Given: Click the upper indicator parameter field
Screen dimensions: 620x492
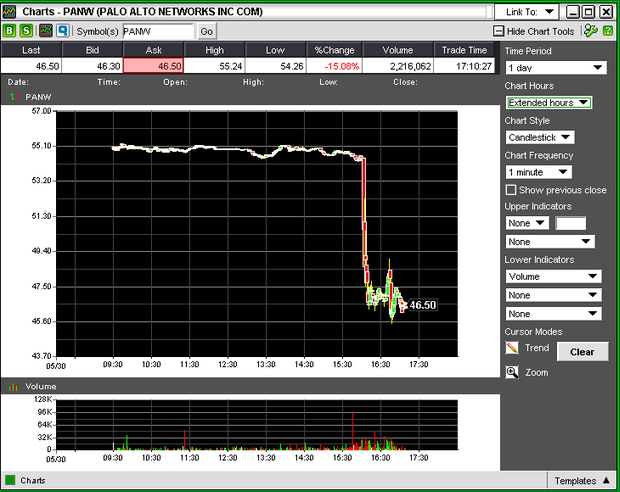Looking at the screenshot, I should 571,223.
